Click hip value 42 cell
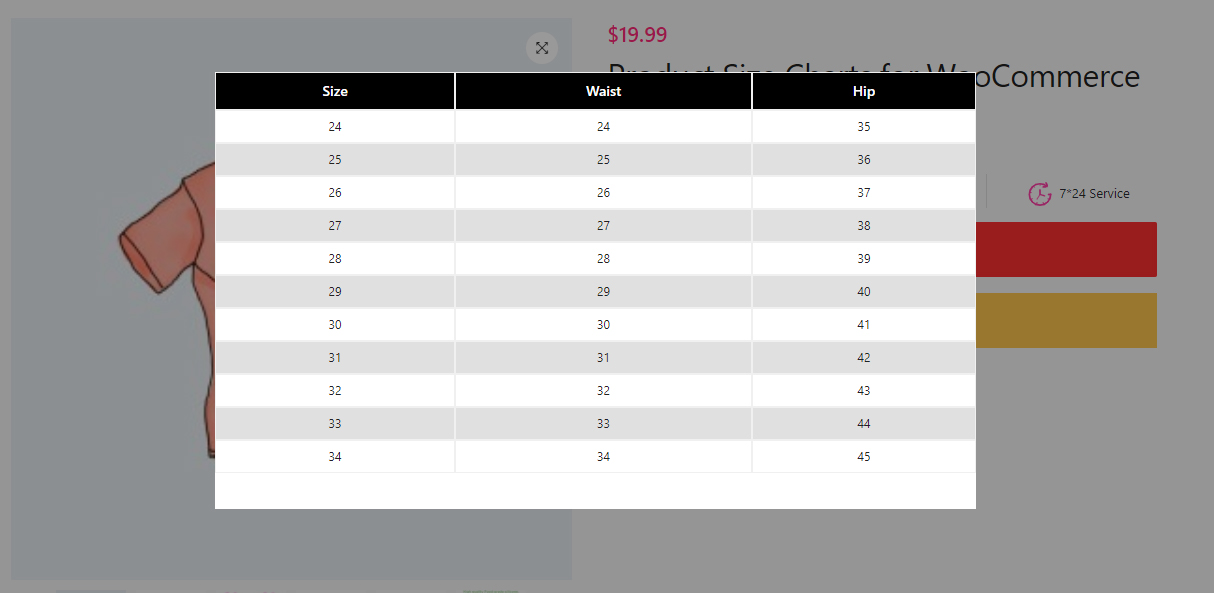The width and height of the screenshot is (1214, 593). click(x=864, y=358)
